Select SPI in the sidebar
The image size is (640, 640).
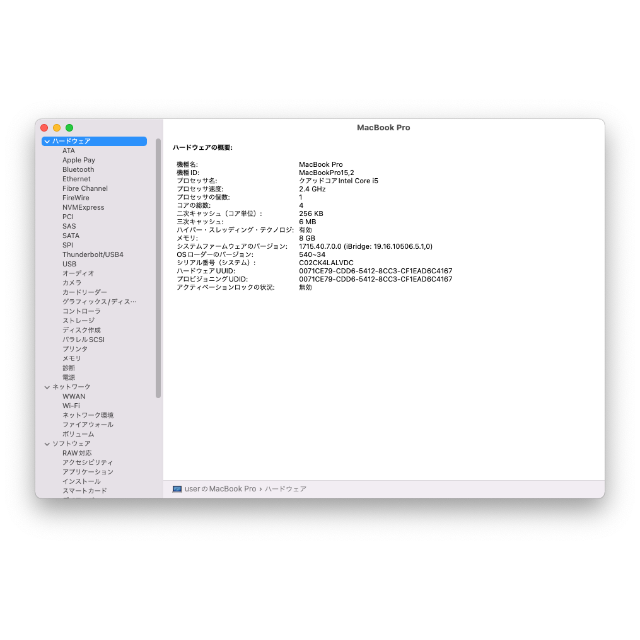(68, 245)
